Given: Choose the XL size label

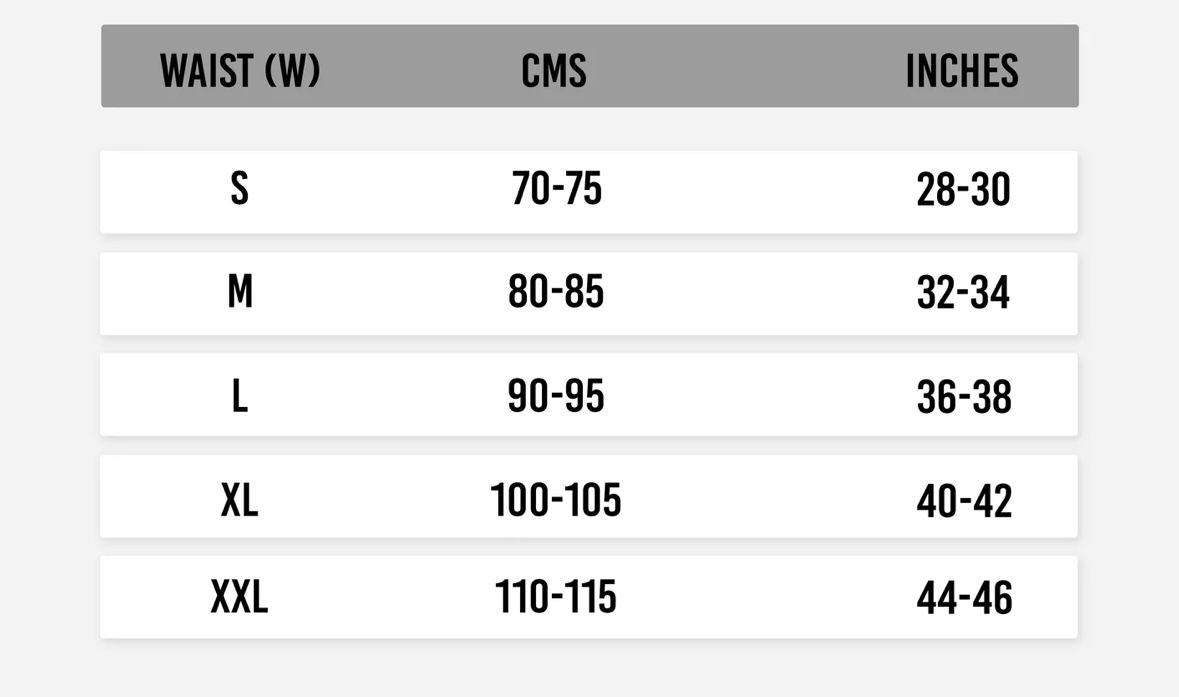Looking at the screenshot, I should 239,499.
